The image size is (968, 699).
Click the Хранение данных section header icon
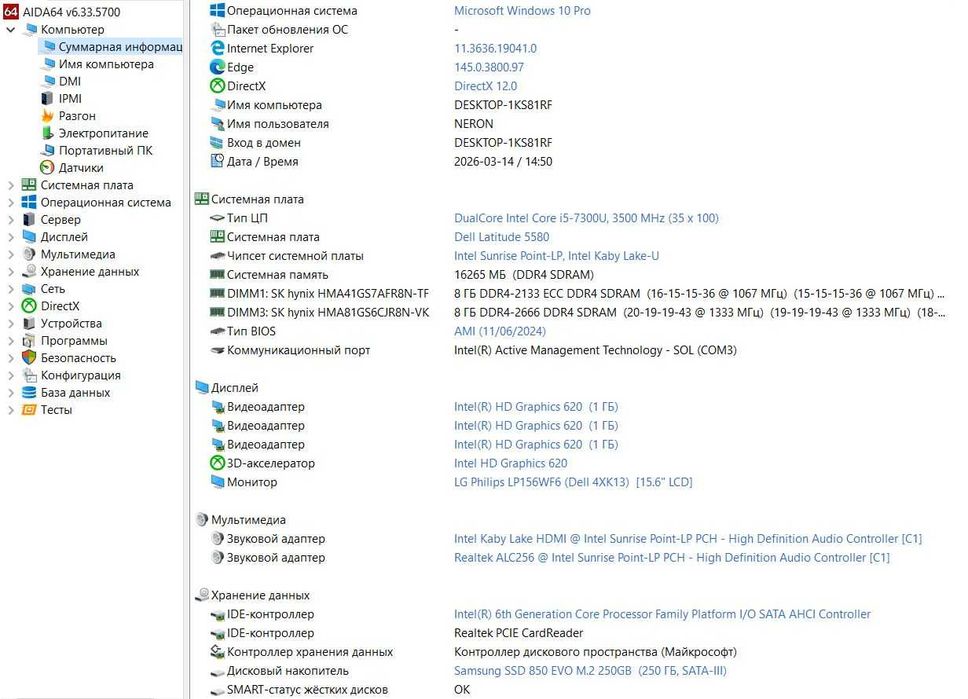pyautogui.click(x=202, y=595)
